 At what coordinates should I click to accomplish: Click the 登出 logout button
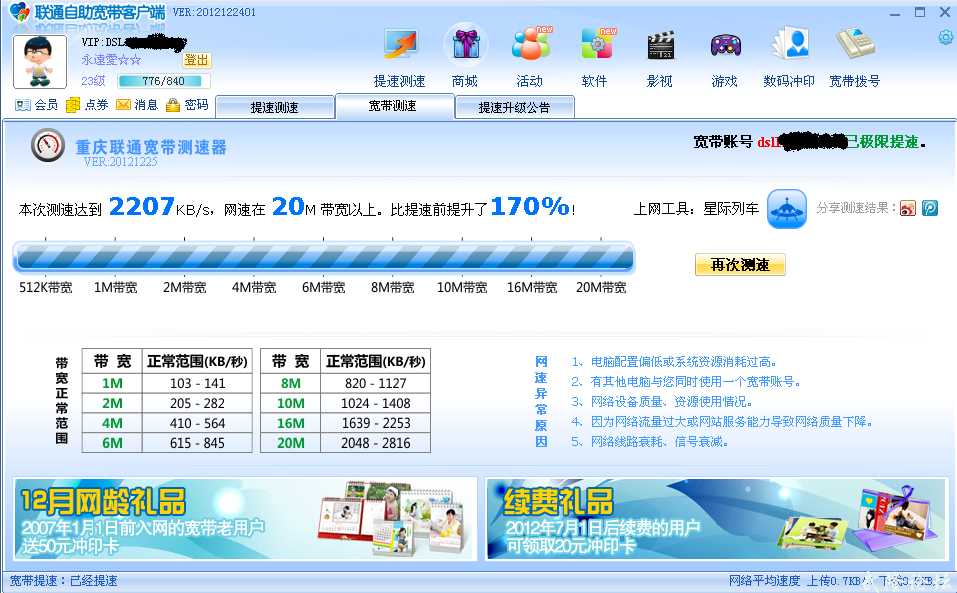pos(197,60)
